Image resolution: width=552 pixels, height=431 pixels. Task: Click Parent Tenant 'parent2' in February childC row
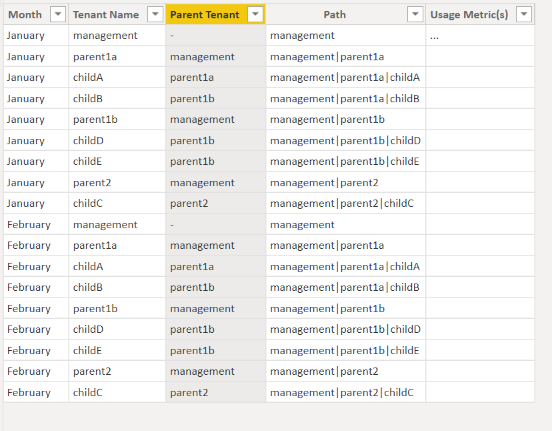[189, 392]
